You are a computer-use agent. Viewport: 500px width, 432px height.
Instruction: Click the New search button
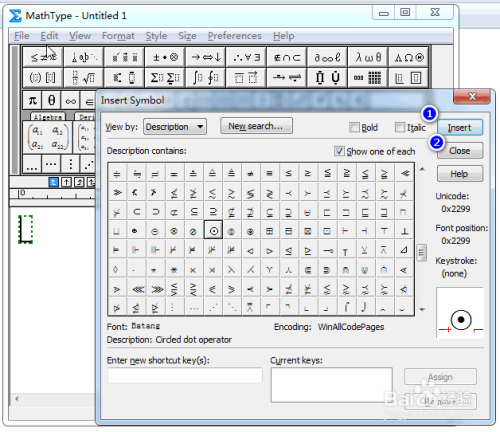pyautogui.click(x=256, y=126)
